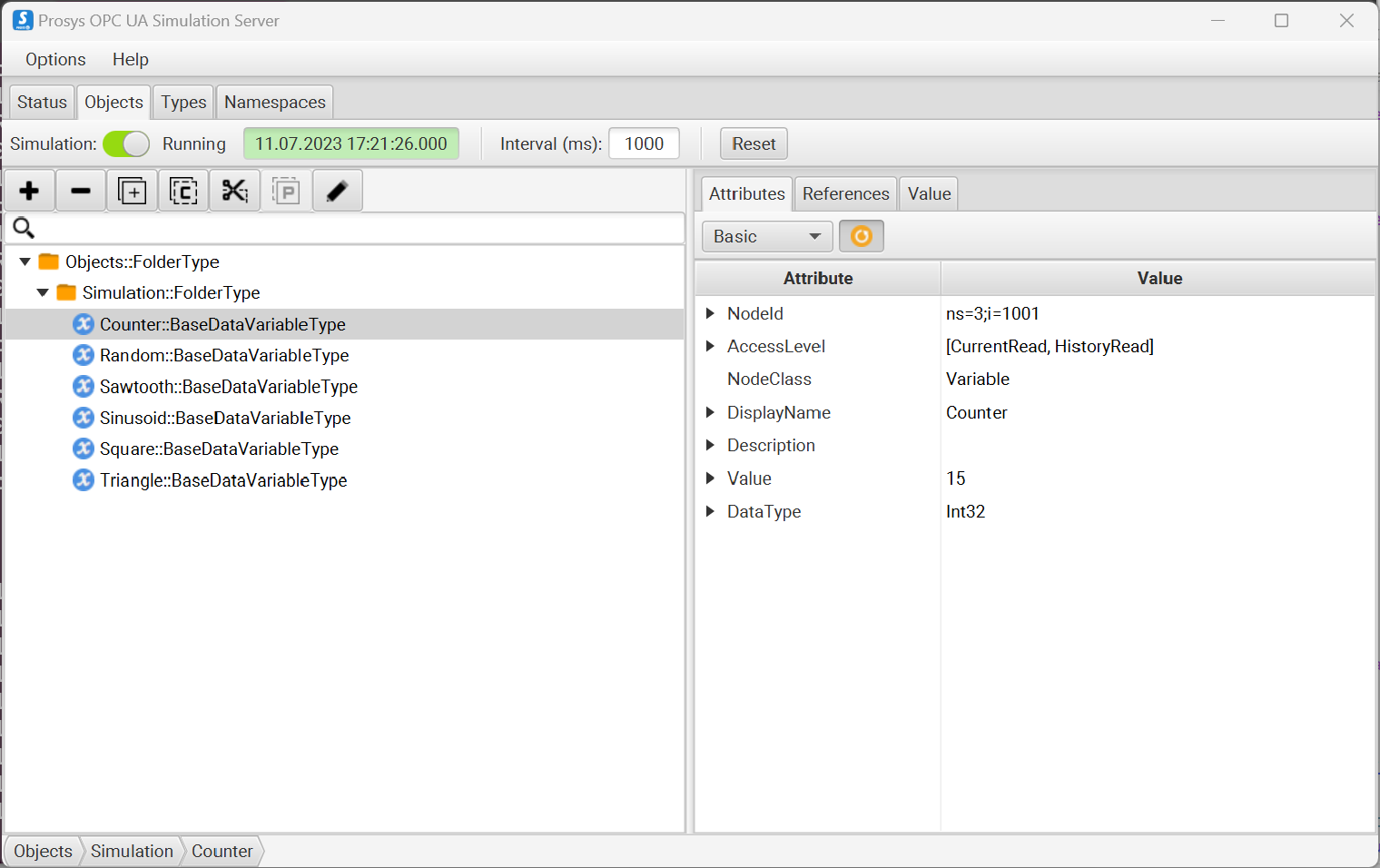Expand the Description attribute row
Image resolution: width=1380 pixels, height=868 pixels.
pyautogui.click(x=711, y=445)
